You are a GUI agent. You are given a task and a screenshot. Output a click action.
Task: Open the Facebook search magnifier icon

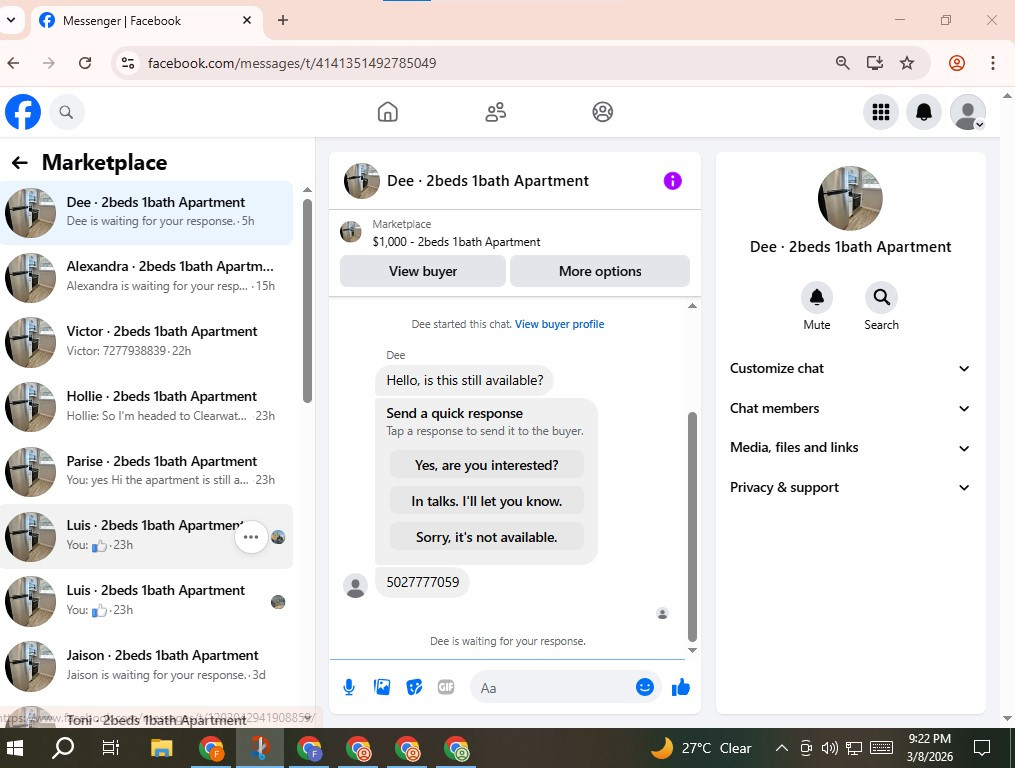(x=66, y=112)
